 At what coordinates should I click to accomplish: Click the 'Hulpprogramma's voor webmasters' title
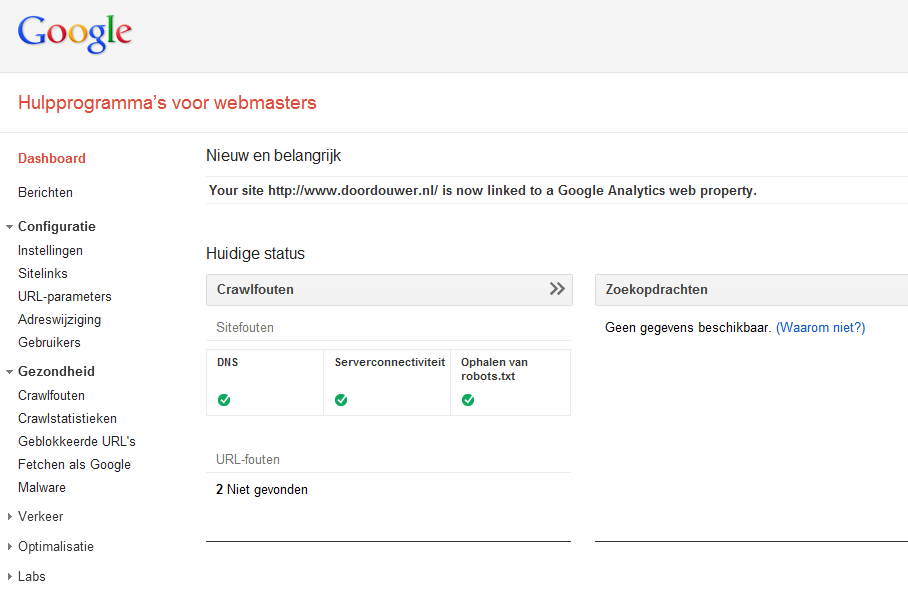coord(167,103)
